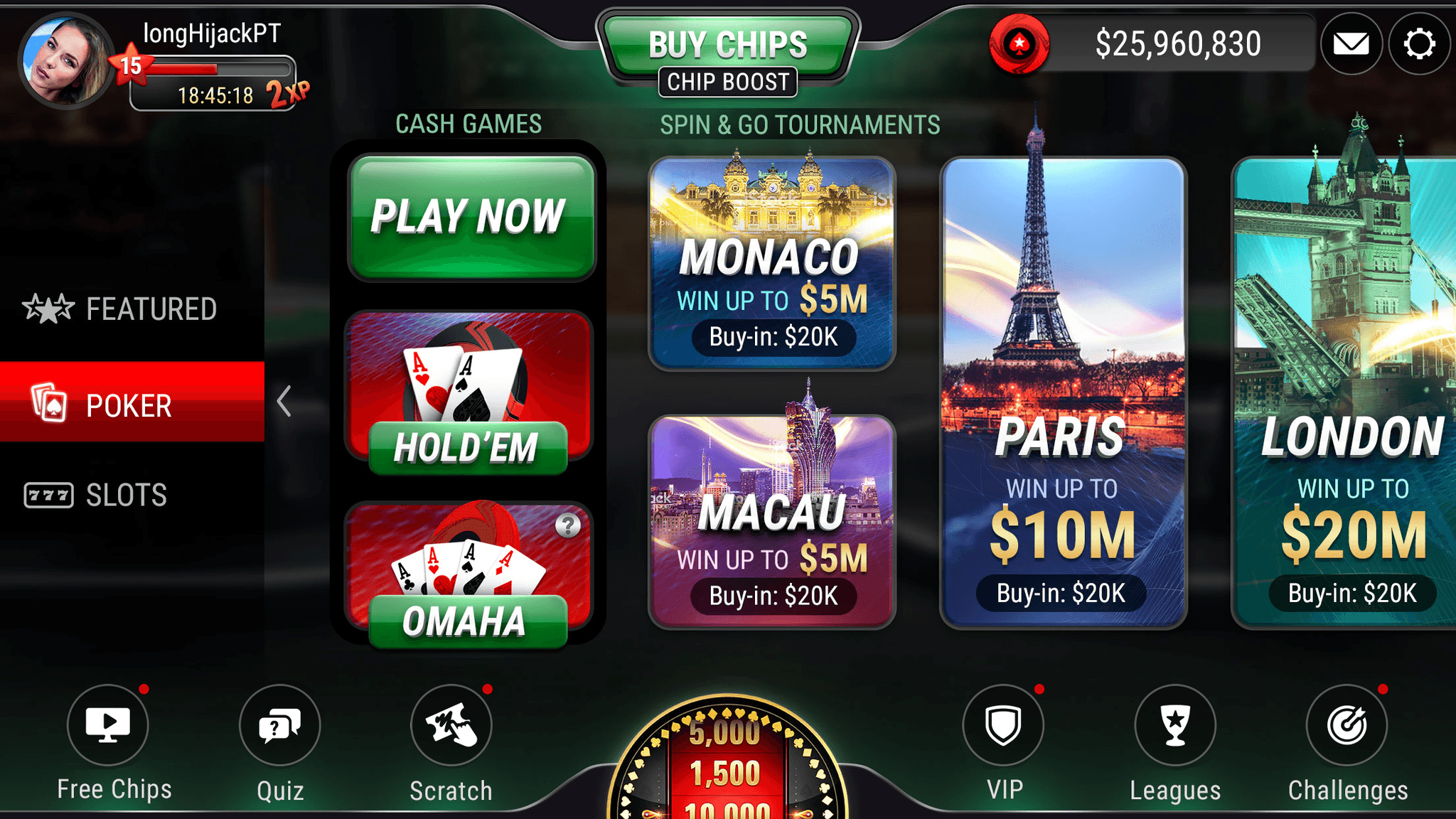Select the Poker menu item
The width and height of the screenshot is (1456, 819).
coord(132,402)
